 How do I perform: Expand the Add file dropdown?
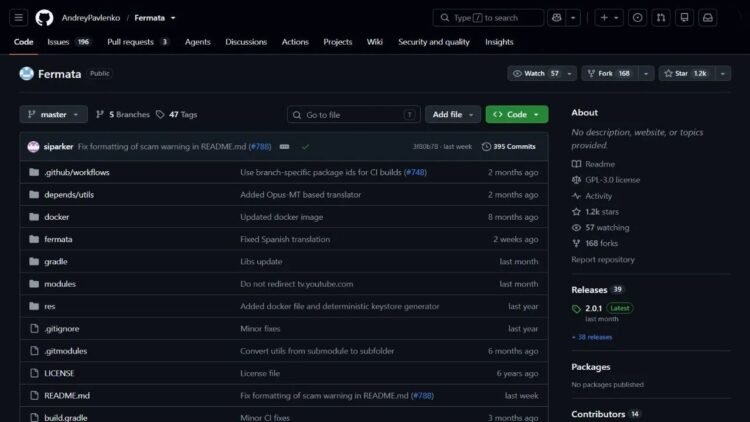pos(452,114)
